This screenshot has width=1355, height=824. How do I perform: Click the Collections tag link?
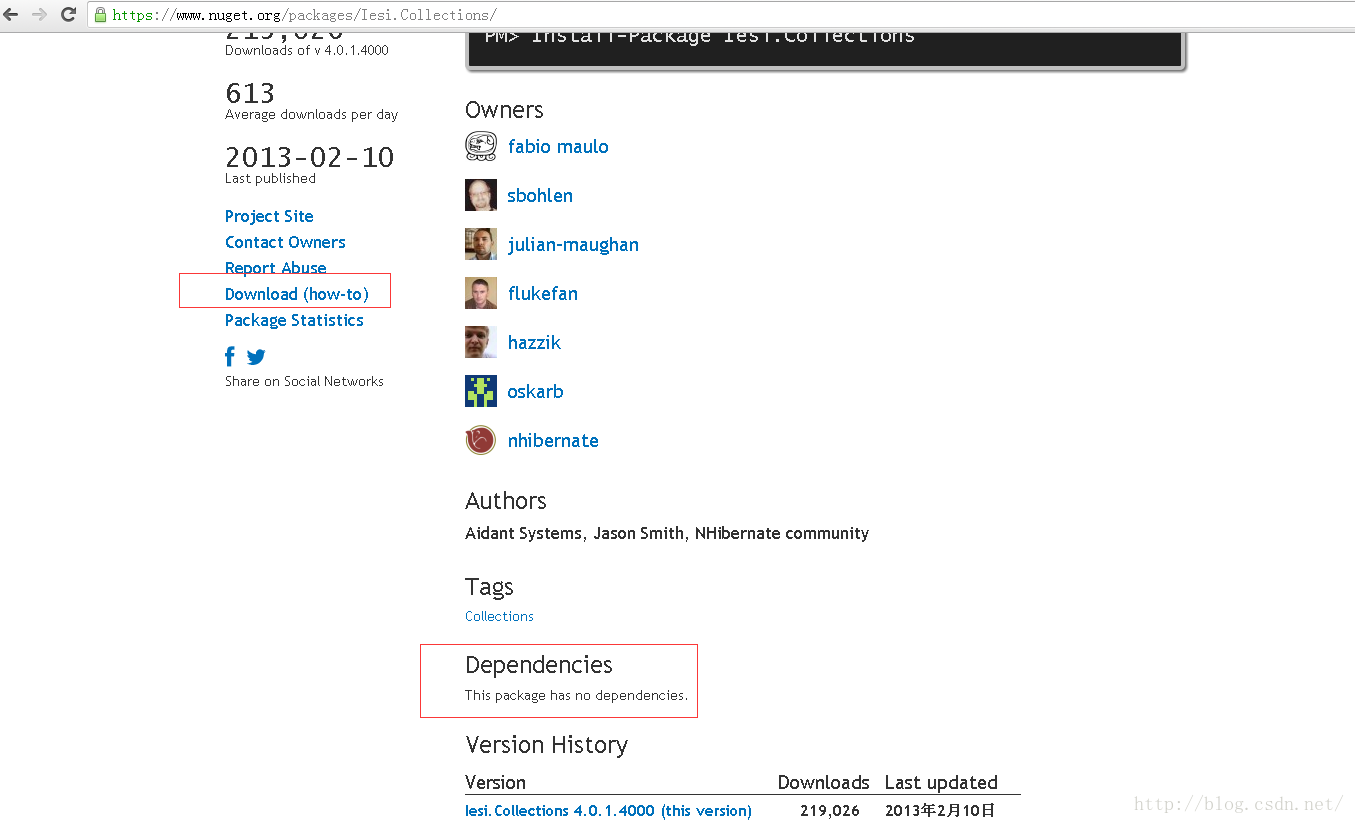coord(499,616)
